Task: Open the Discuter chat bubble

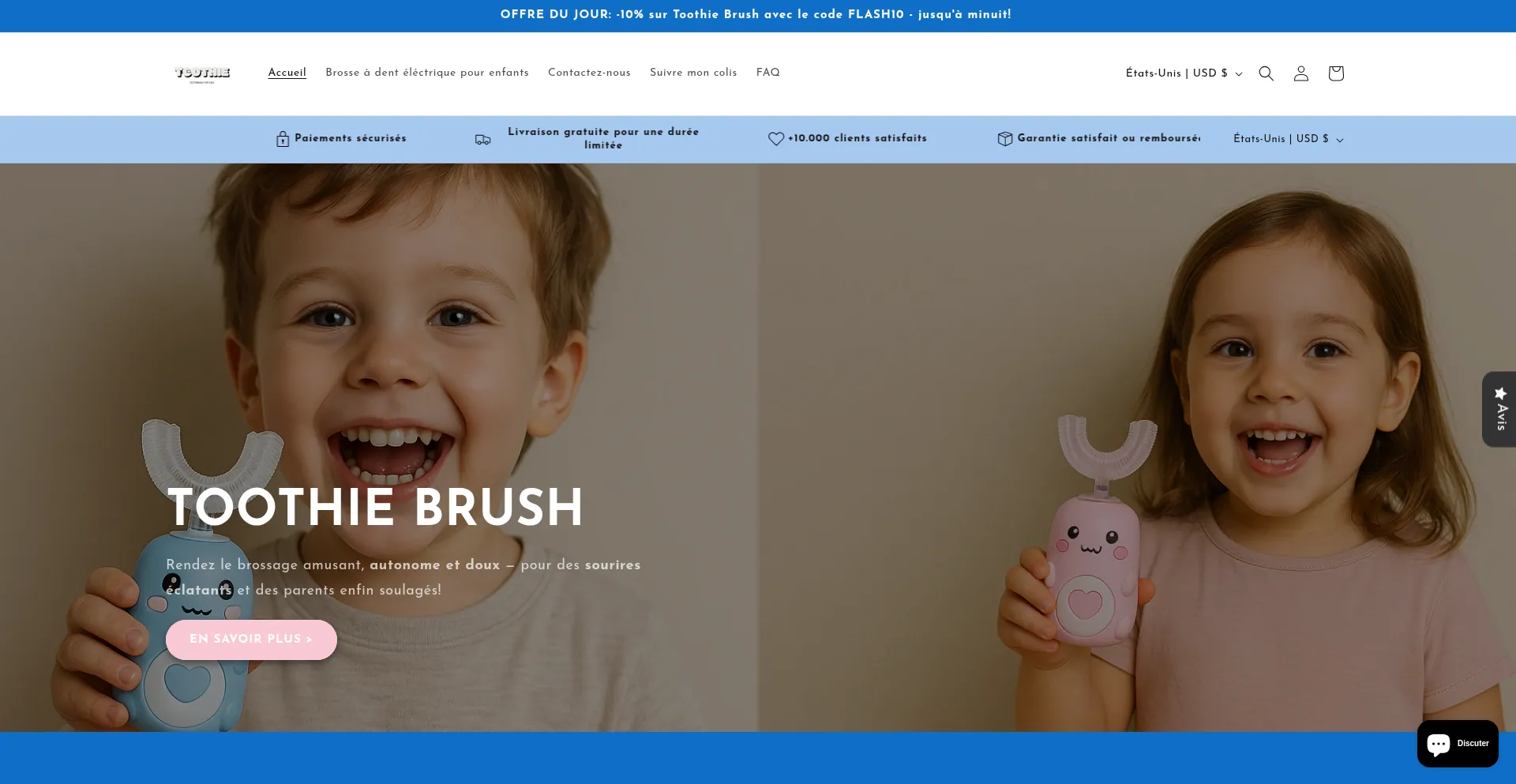Action: (1457, 743)
